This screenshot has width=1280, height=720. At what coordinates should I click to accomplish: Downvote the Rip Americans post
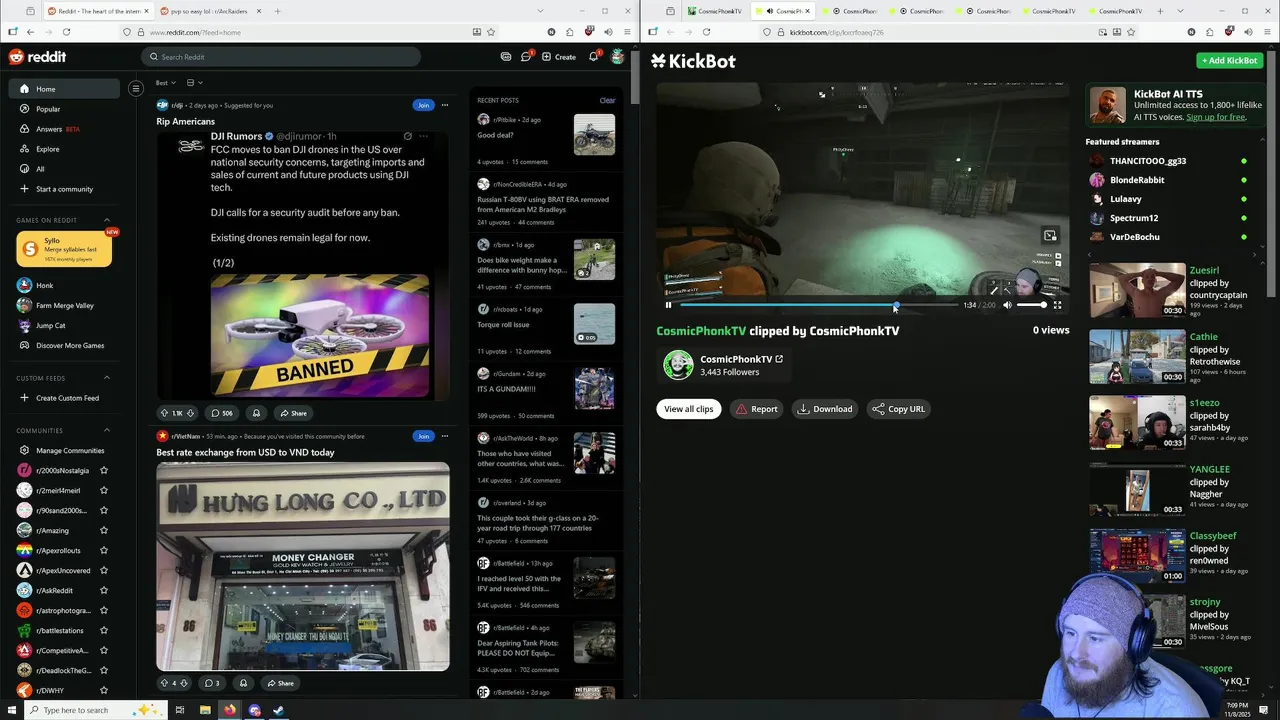(190, 413)
